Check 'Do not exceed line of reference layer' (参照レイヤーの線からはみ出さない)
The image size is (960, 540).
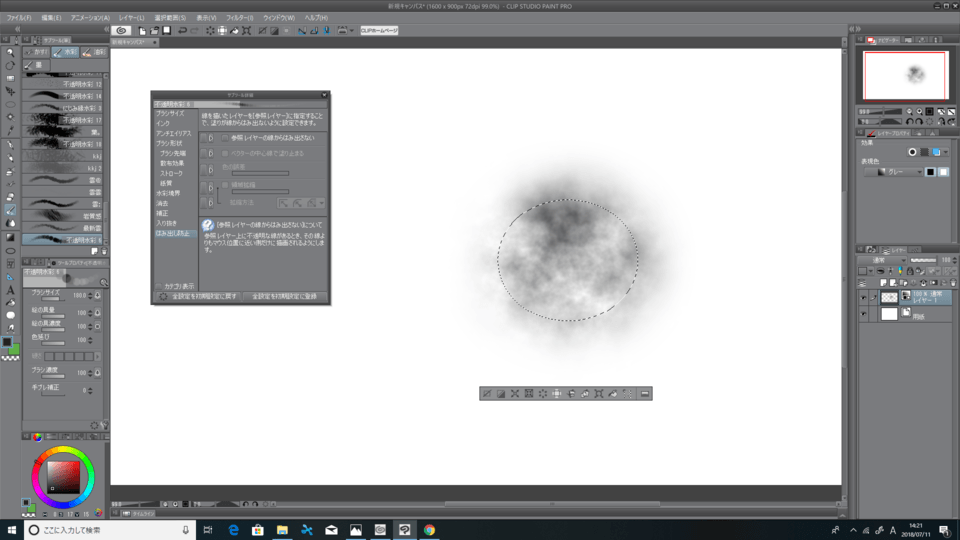coord(225,138)
